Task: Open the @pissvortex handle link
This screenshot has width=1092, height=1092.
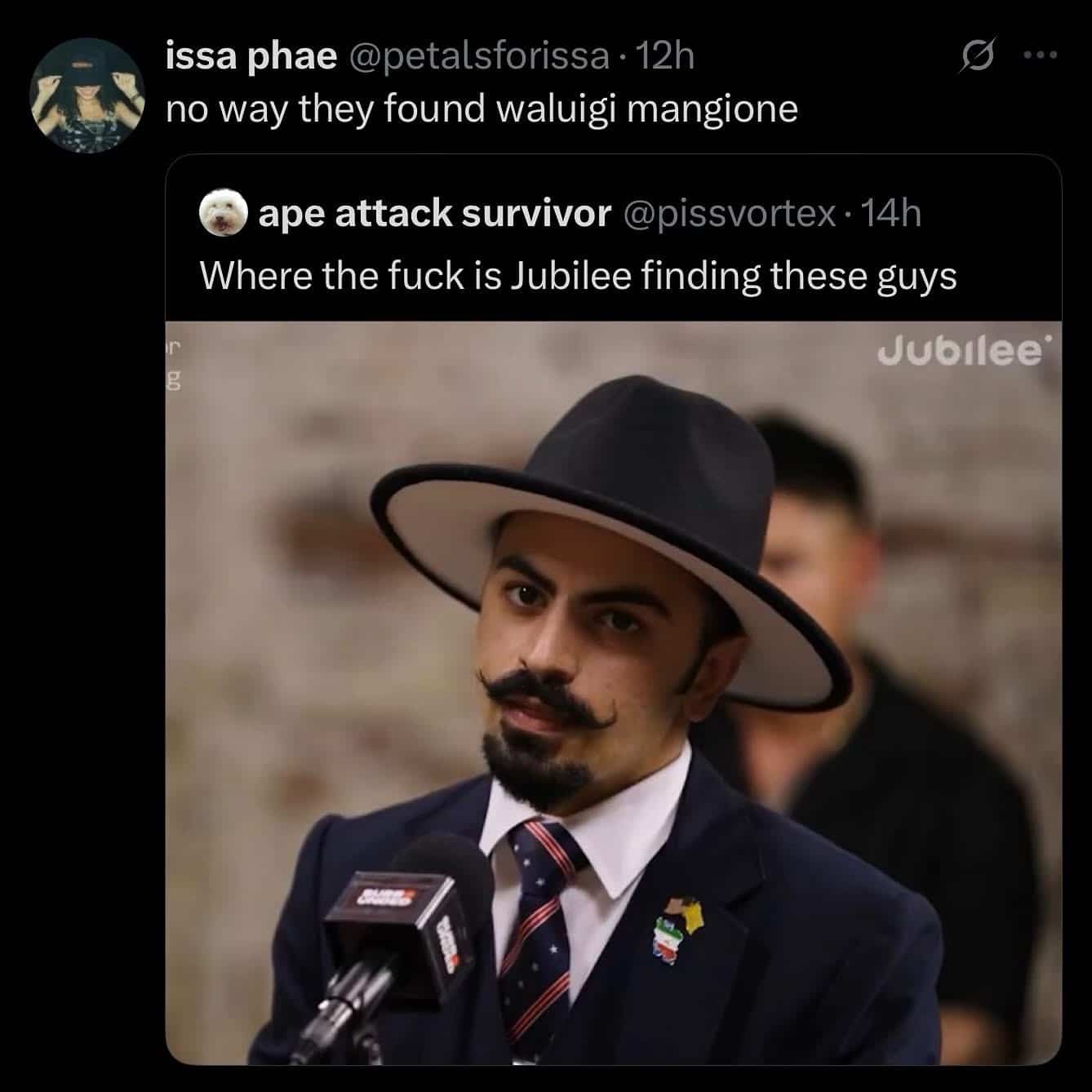Action: coord(730,214)
